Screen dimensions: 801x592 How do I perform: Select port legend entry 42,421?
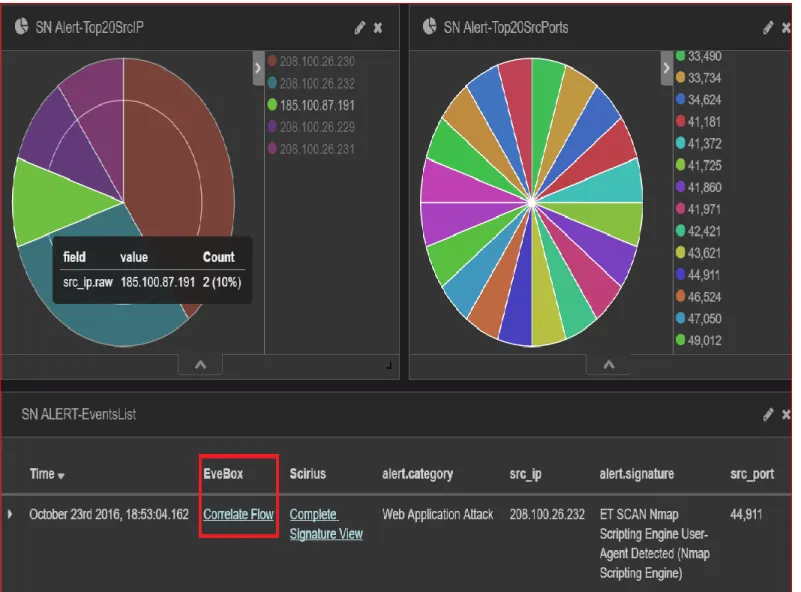pyautogui.click(x=698, y=231)
